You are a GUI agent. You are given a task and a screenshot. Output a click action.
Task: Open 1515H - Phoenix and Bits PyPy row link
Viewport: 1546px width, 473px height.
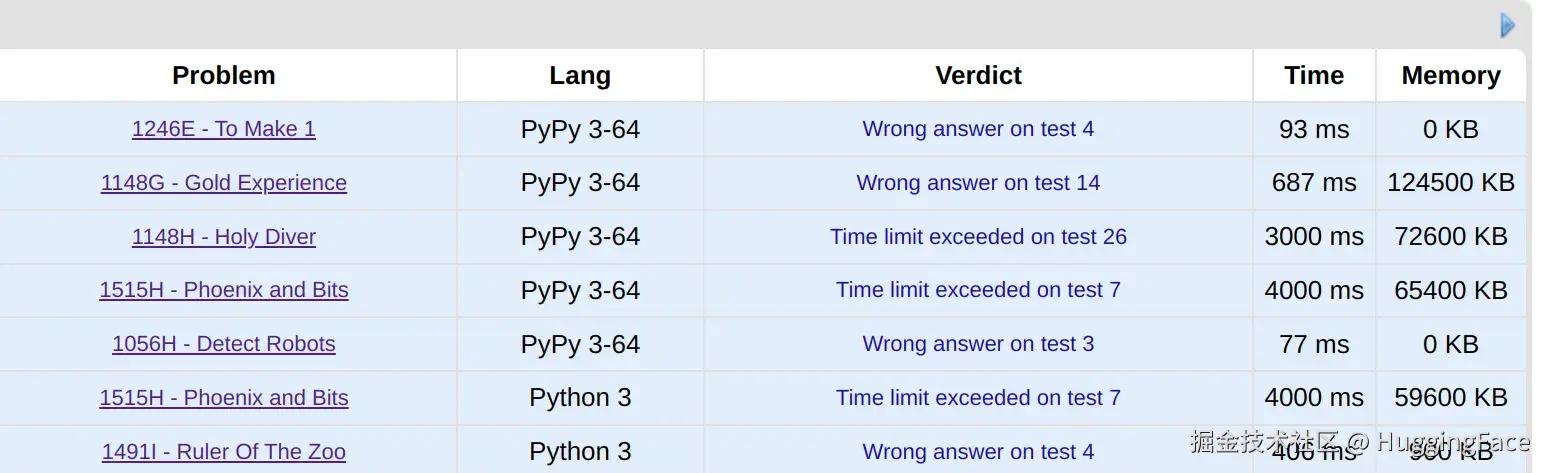tap(224, 290)
